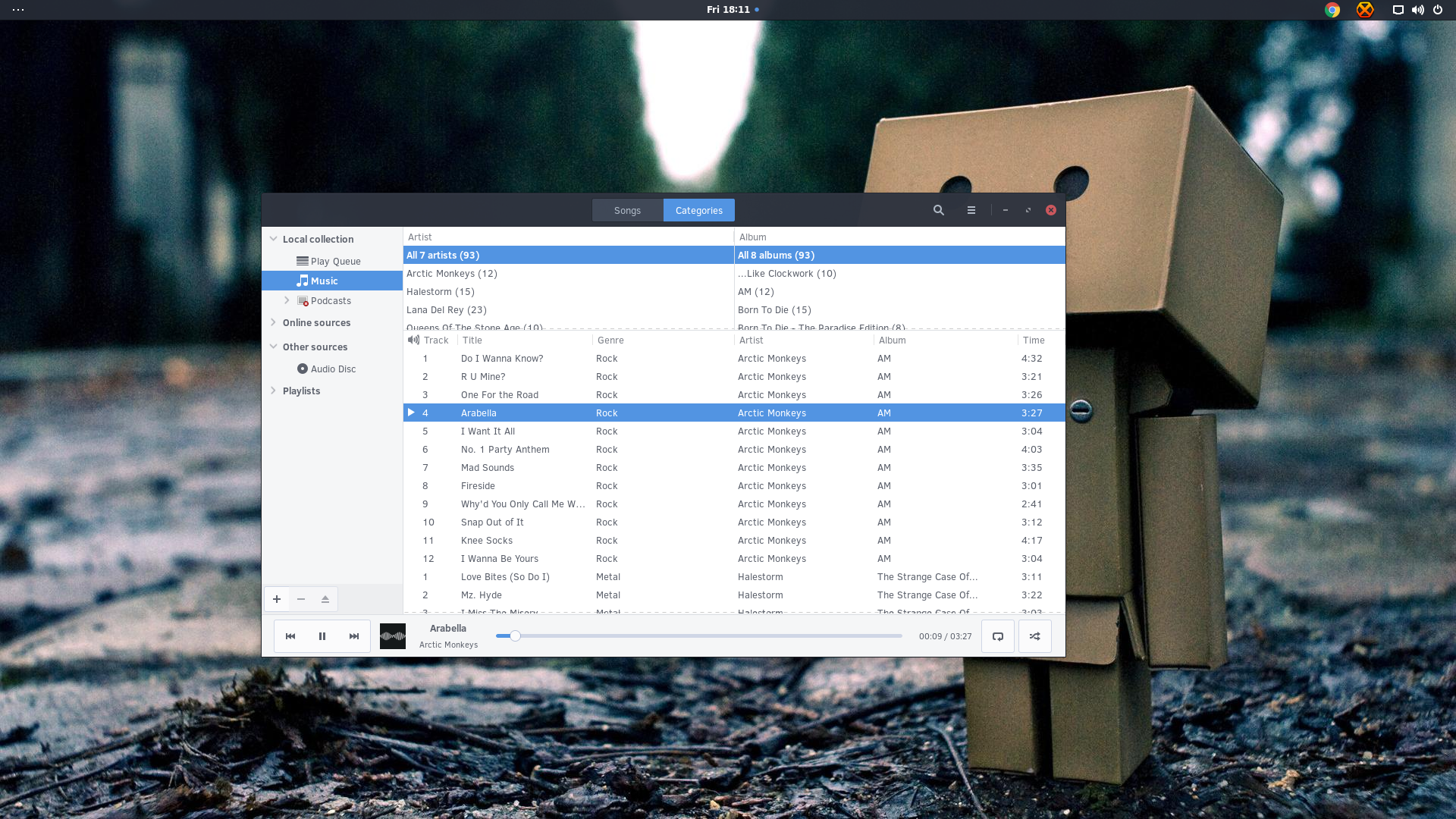Click the orange X tray icon
The width and height of the screenshot is (1456, 819).
click(1365, 10)
